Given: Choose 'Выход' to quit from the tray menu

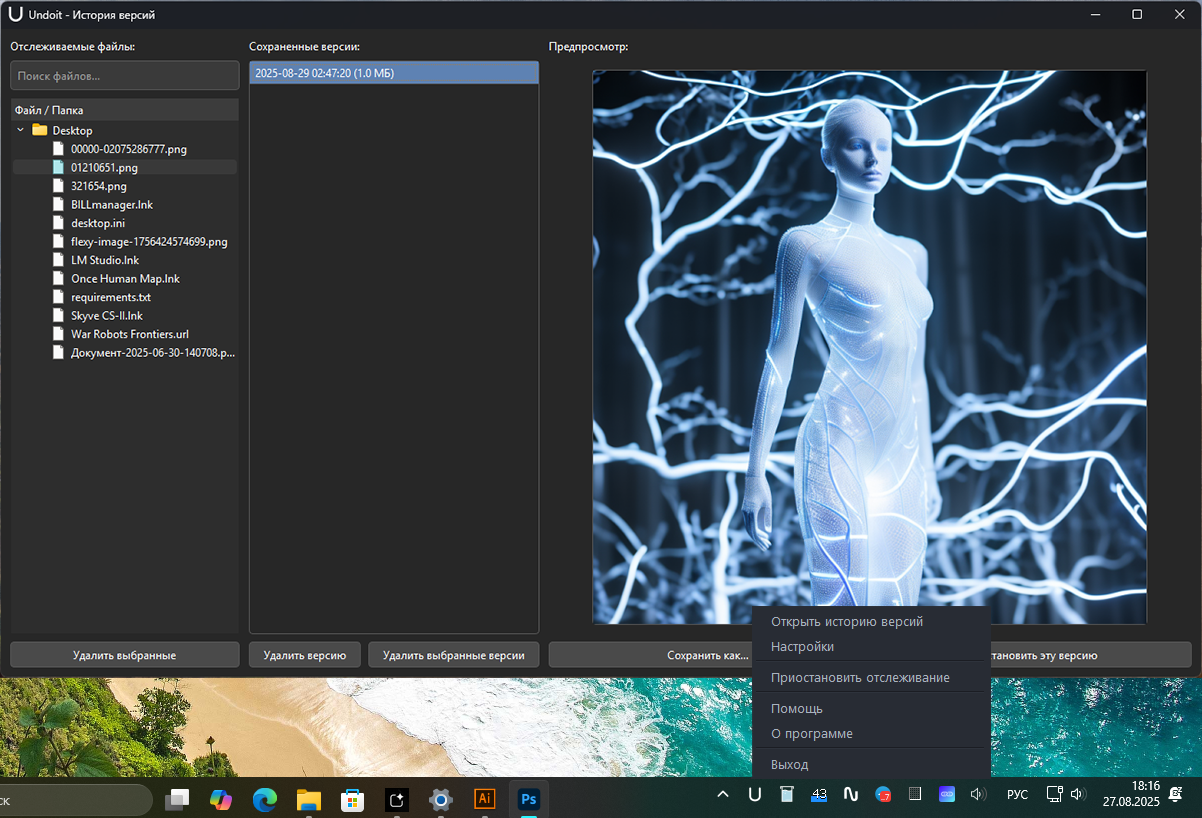Looking at the screenshot, I should pos(789,765).
